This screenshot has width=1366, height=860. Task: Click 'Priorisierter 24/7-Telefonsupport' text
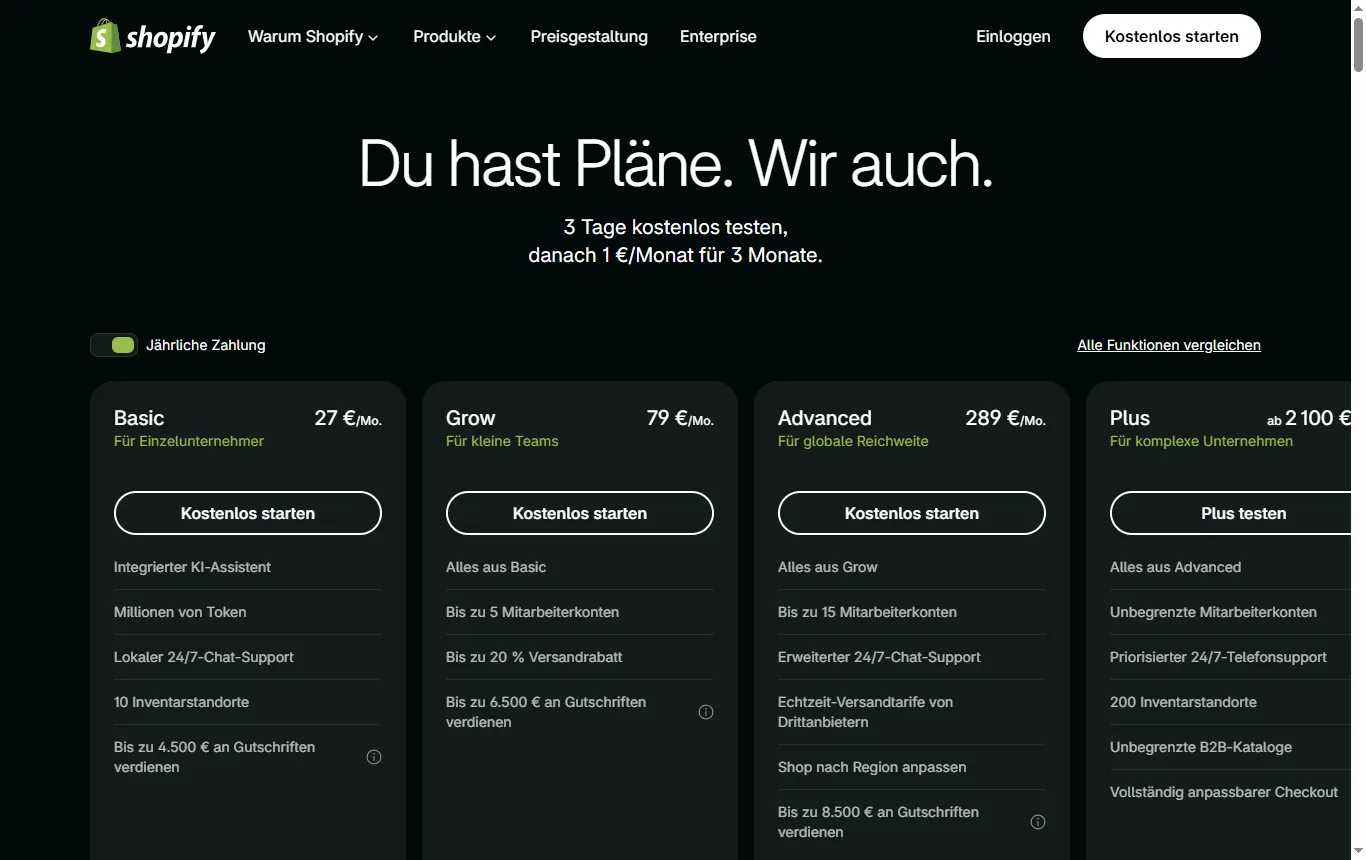pyautogui.click(x=1218, y=657)
